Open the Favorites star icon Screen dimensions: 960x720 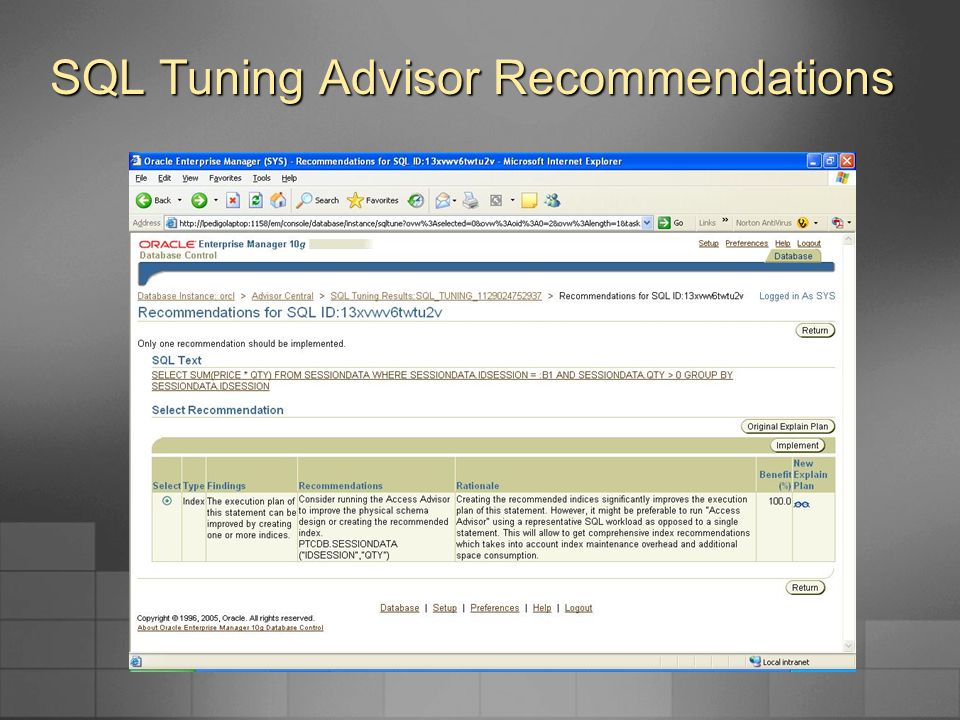(x=355, y=200)
